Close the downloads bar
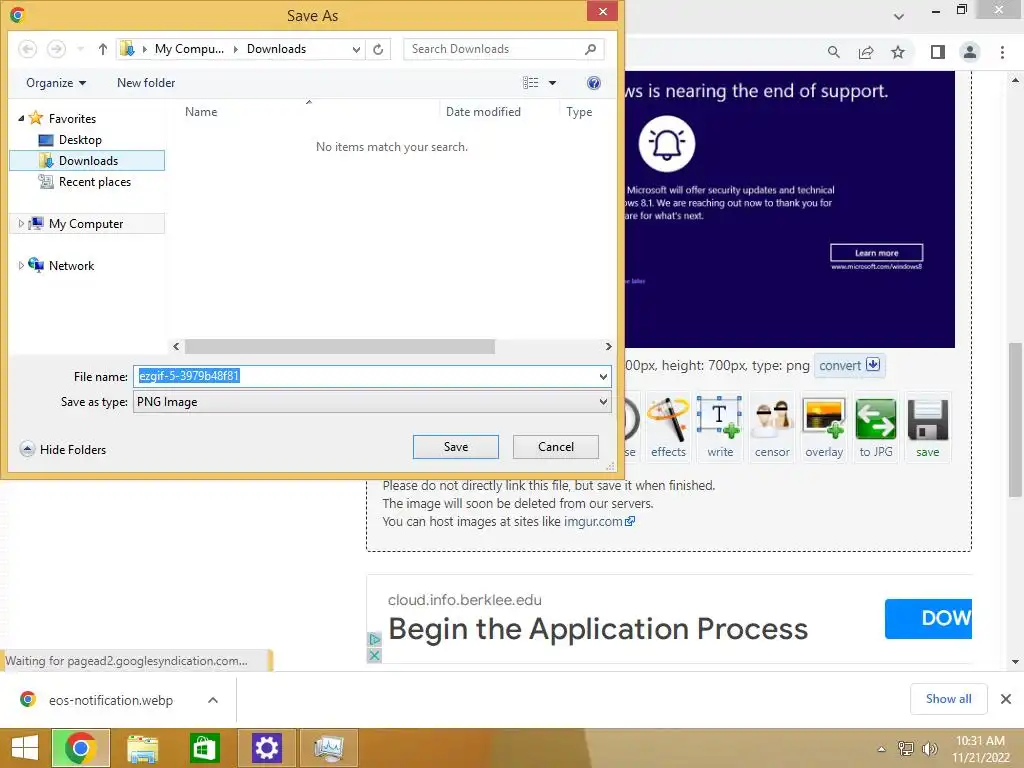 tap(1006, 699)
